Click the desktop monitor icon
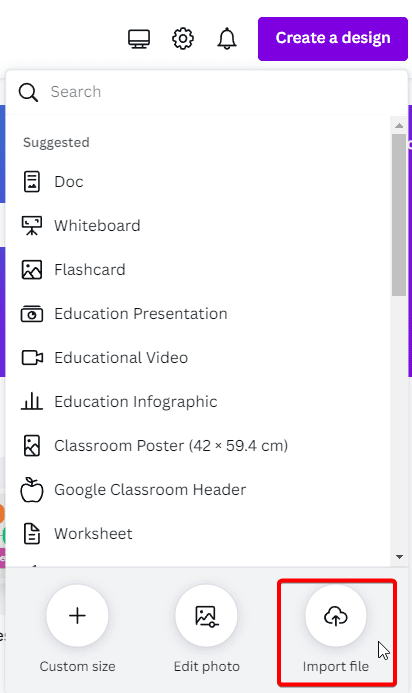The height and width of the screenshot is (693, 412). [x=139, y=39]
